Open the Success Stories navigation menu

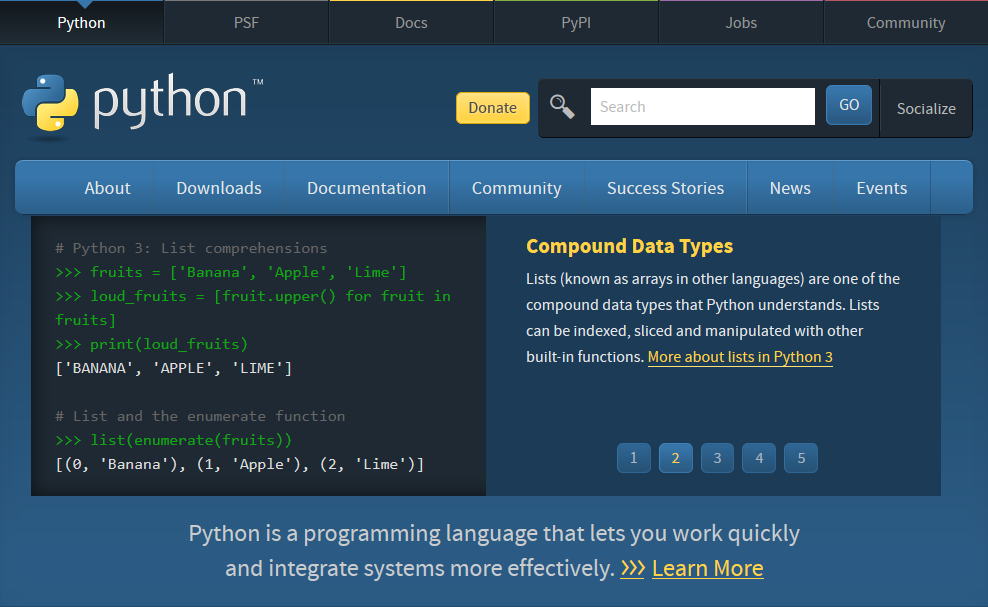click(x=665, y=188)
